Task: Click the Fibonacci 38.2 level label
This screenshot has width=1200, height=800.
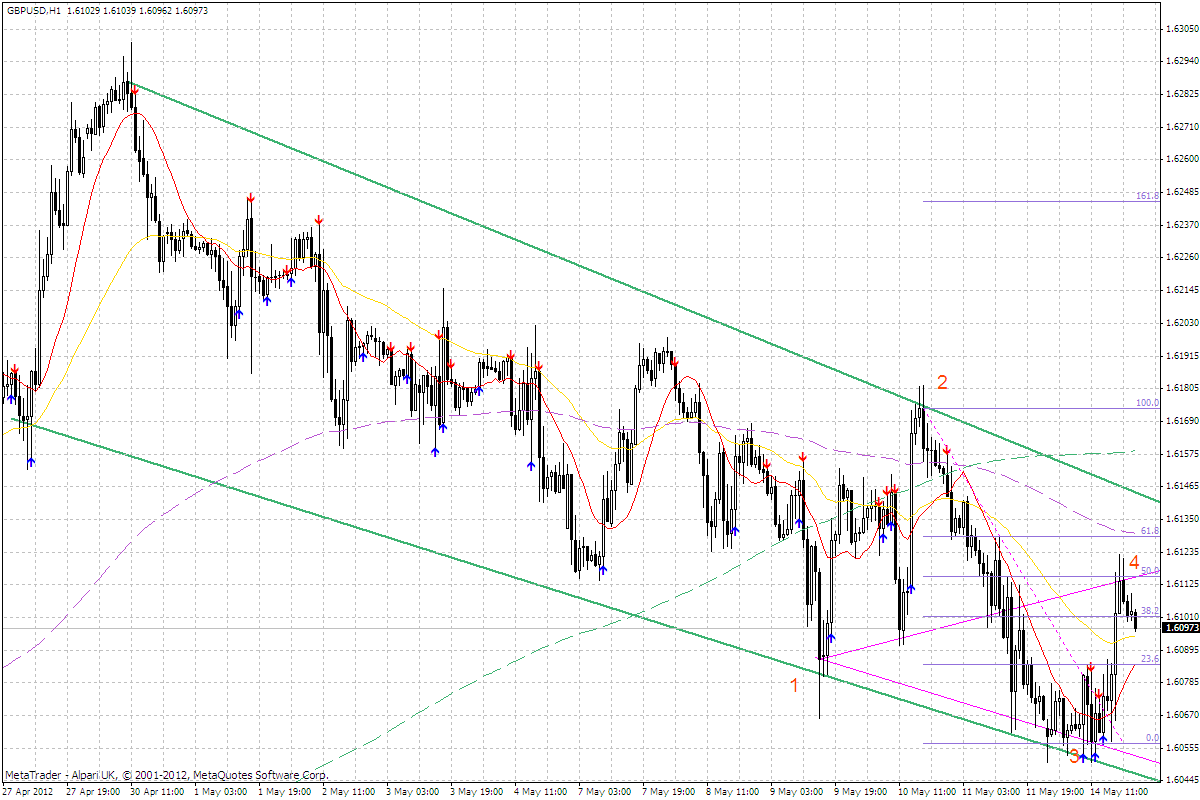Action: click(1149, 610)
